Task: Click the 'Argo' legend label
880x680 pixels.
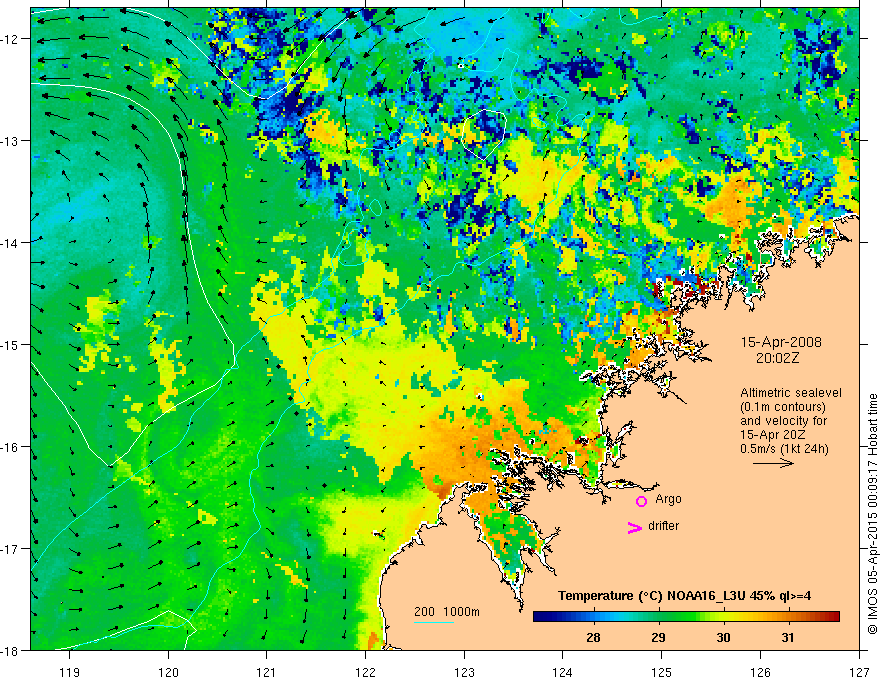Action: click(668, 499)
